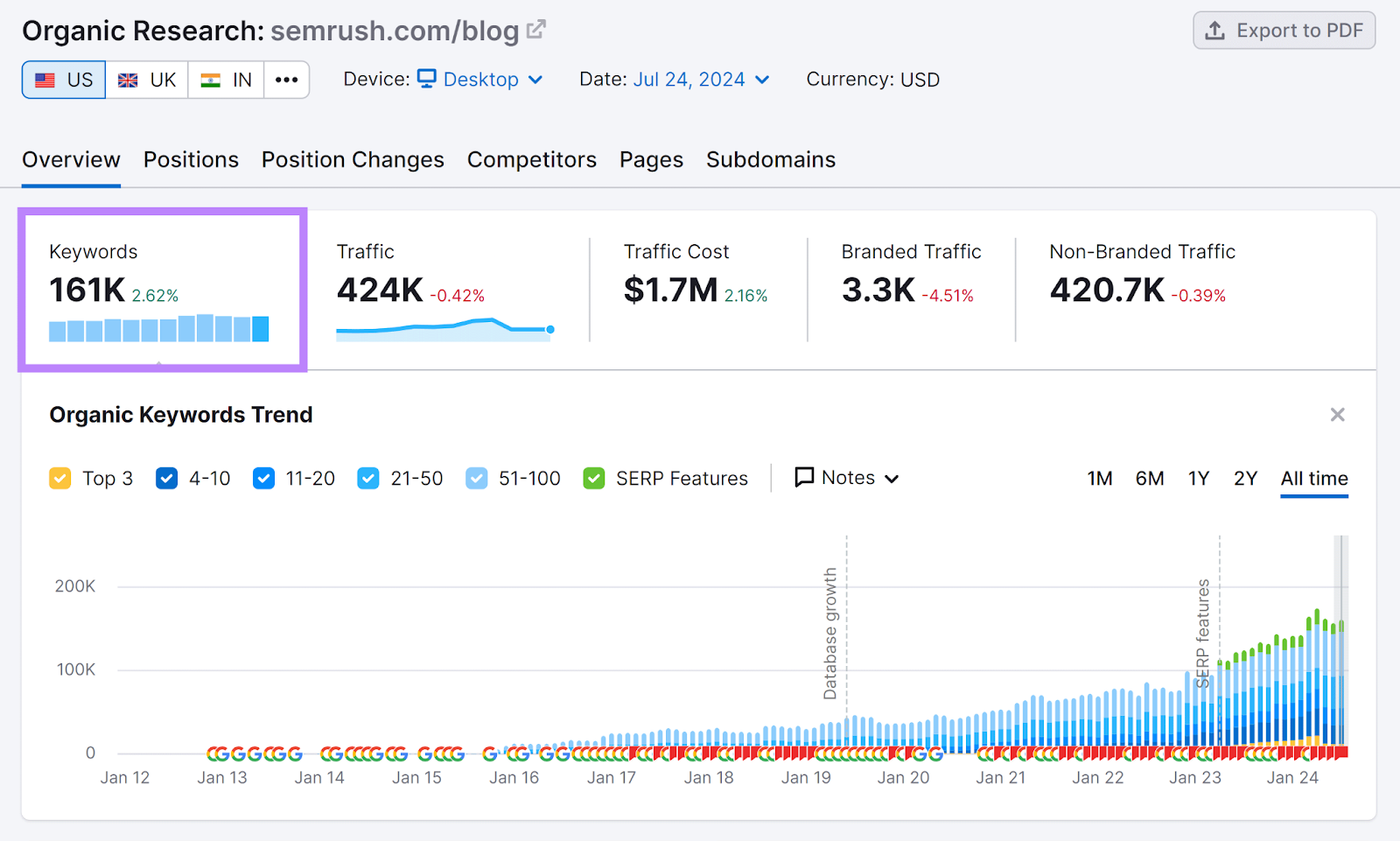1400x841 pixels.
Task: Click the highlighted Keywords metric card
Action: click(162, 289)
